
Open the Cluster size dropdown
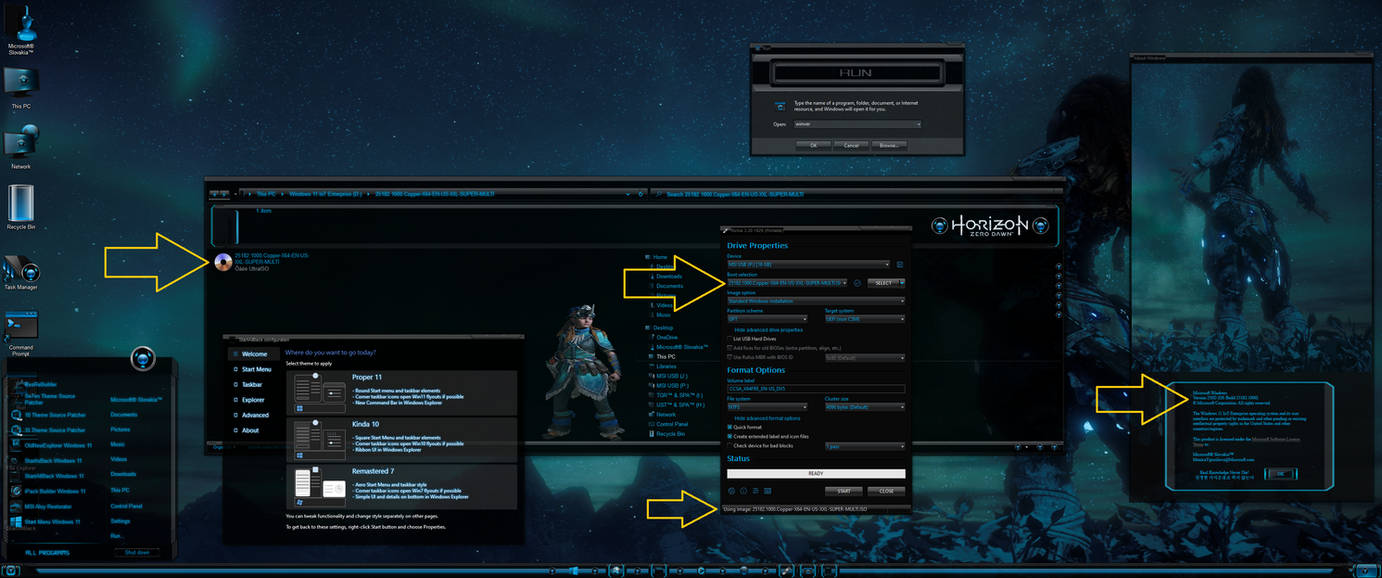865,407
